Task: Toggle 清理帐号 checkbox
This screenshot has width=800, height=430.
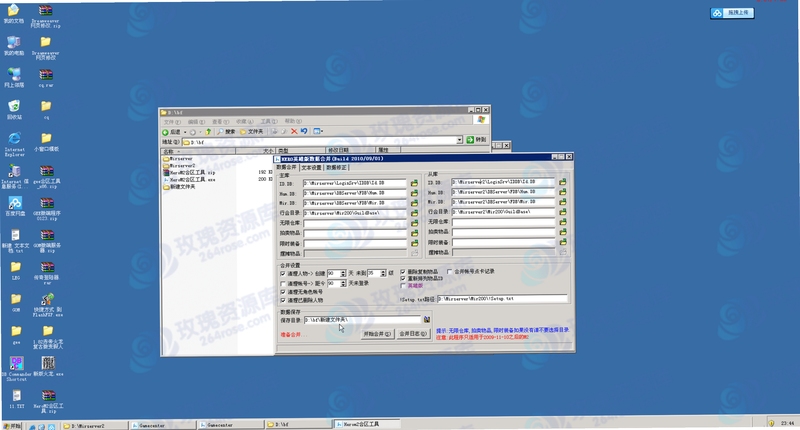Action: (x=283, y=283)
